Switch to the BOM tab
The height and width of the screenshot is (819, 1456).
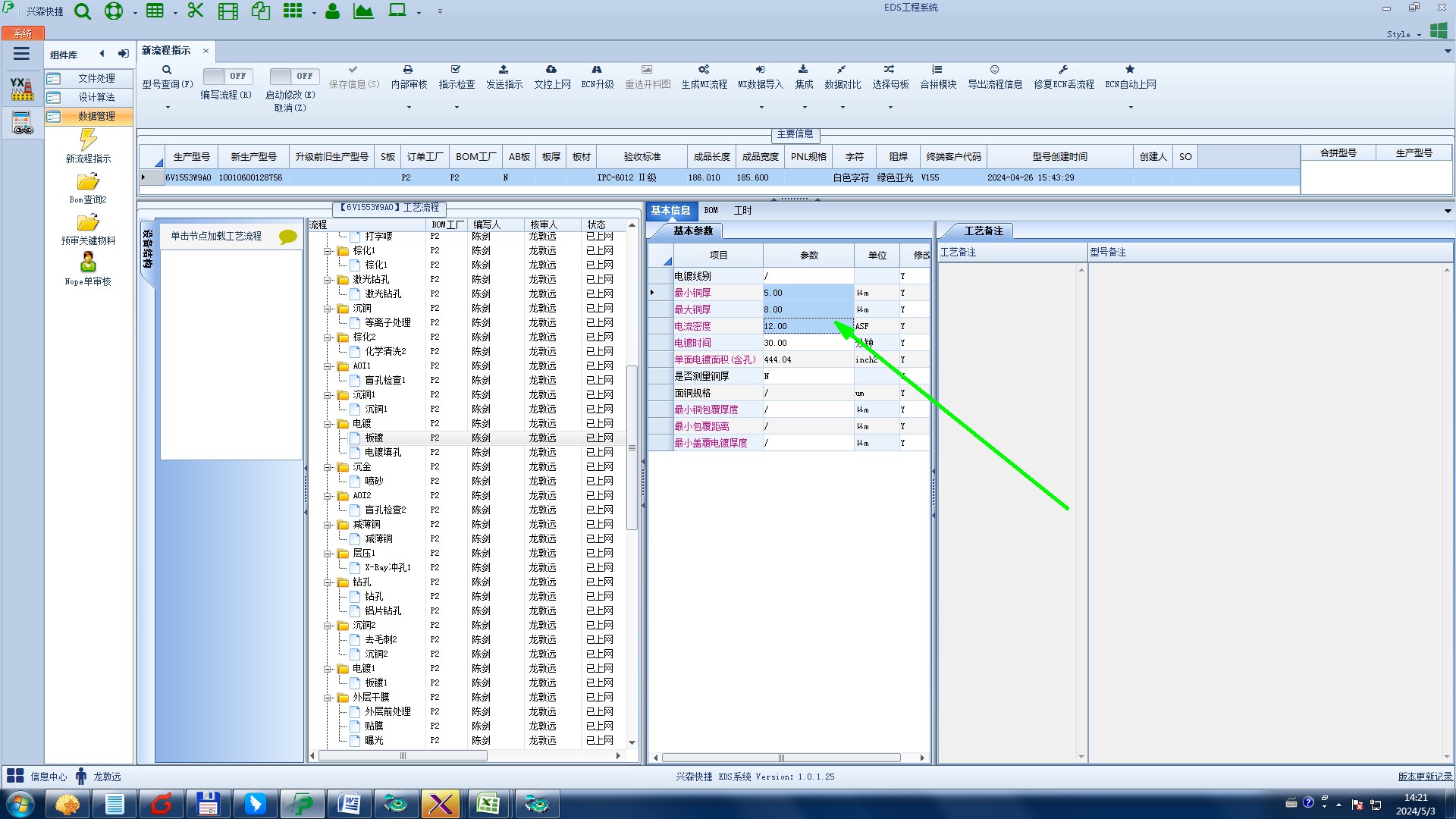coord(711,211)
